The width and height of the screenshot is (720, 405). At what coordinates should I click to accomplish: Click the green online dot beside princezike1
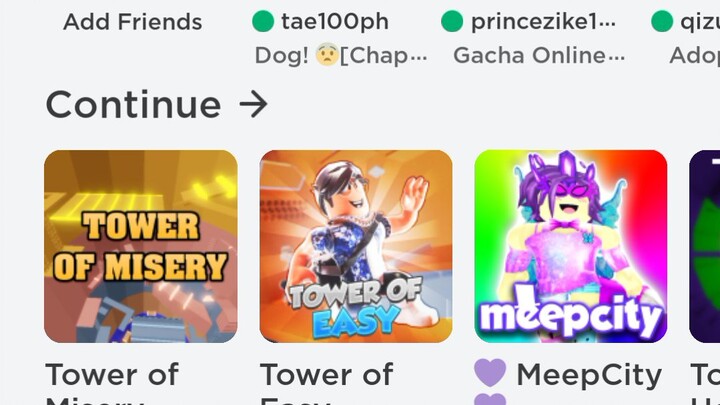click(452, 21)
